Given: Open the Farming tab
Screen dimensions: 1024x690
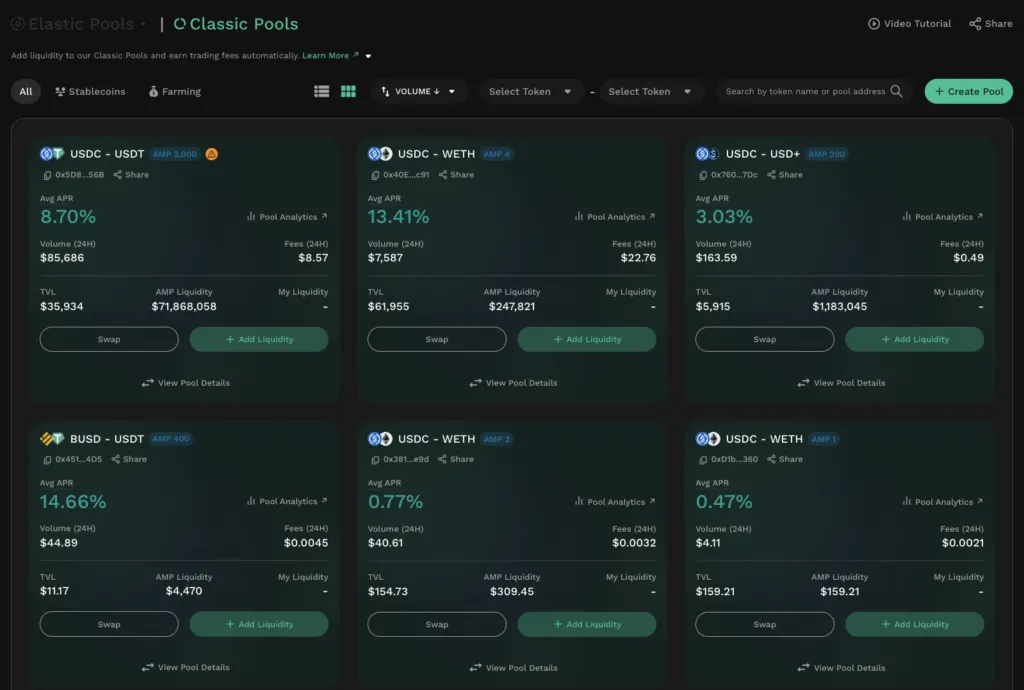Looking at the screenshot, I should coord(174,91).
